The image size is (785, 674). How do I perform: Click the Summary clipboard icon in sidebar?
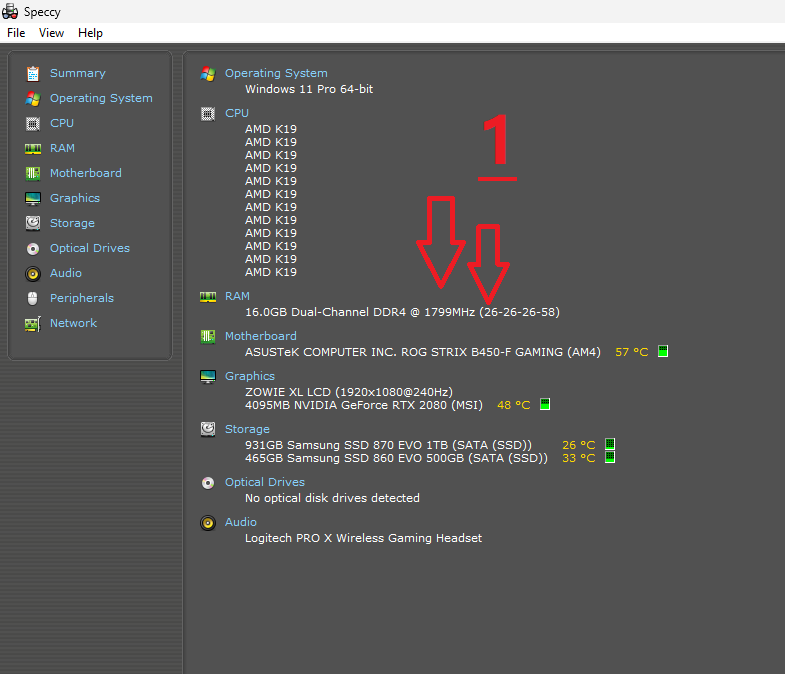33,74
